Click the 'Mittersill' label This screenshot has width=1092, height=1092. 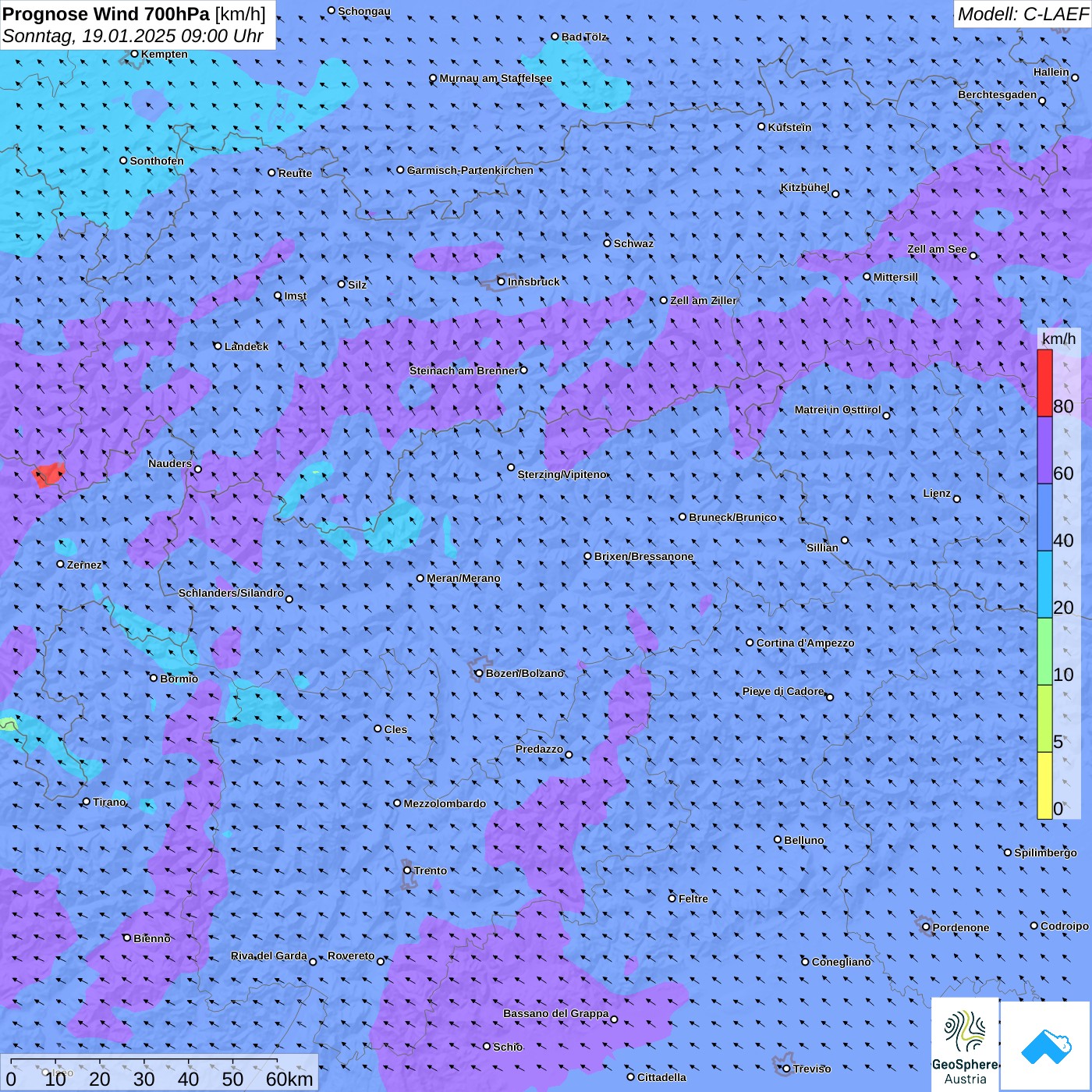click(x=896, y=277)
